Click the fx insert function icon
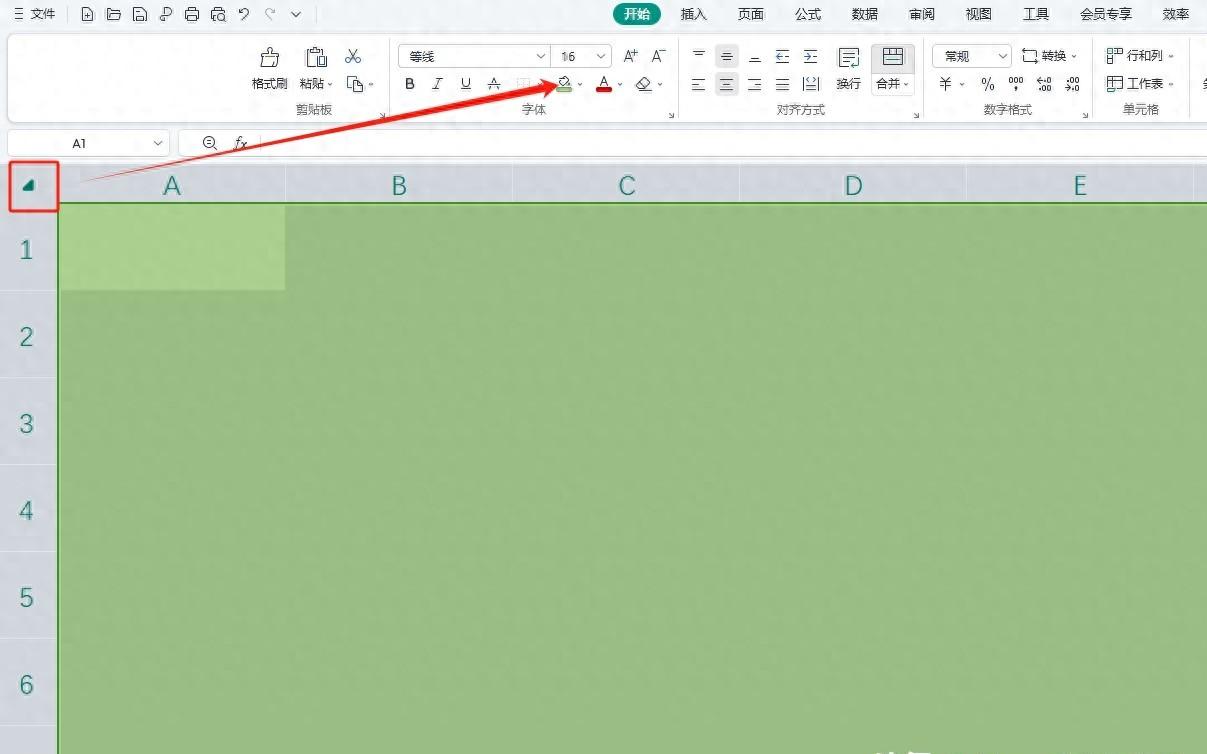 241,143
